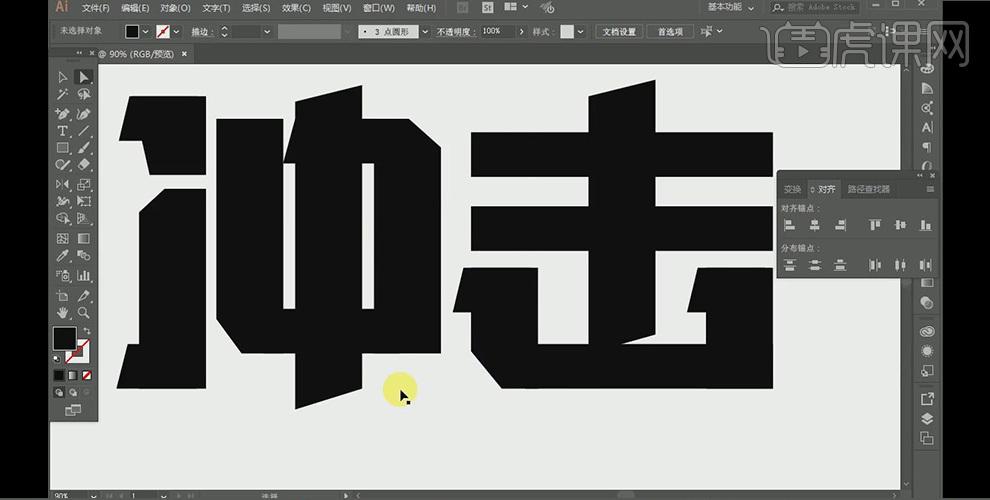Switch to the 路径查找器 panel tab
The image size is (990, 500).
(x=869, y=189)
